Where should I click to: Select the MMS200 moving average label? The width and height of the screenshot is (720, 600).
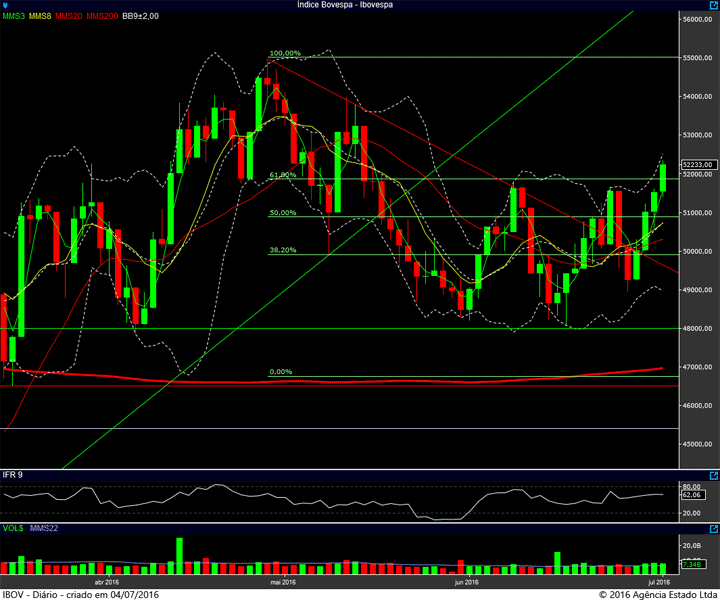tap(102, 16)
